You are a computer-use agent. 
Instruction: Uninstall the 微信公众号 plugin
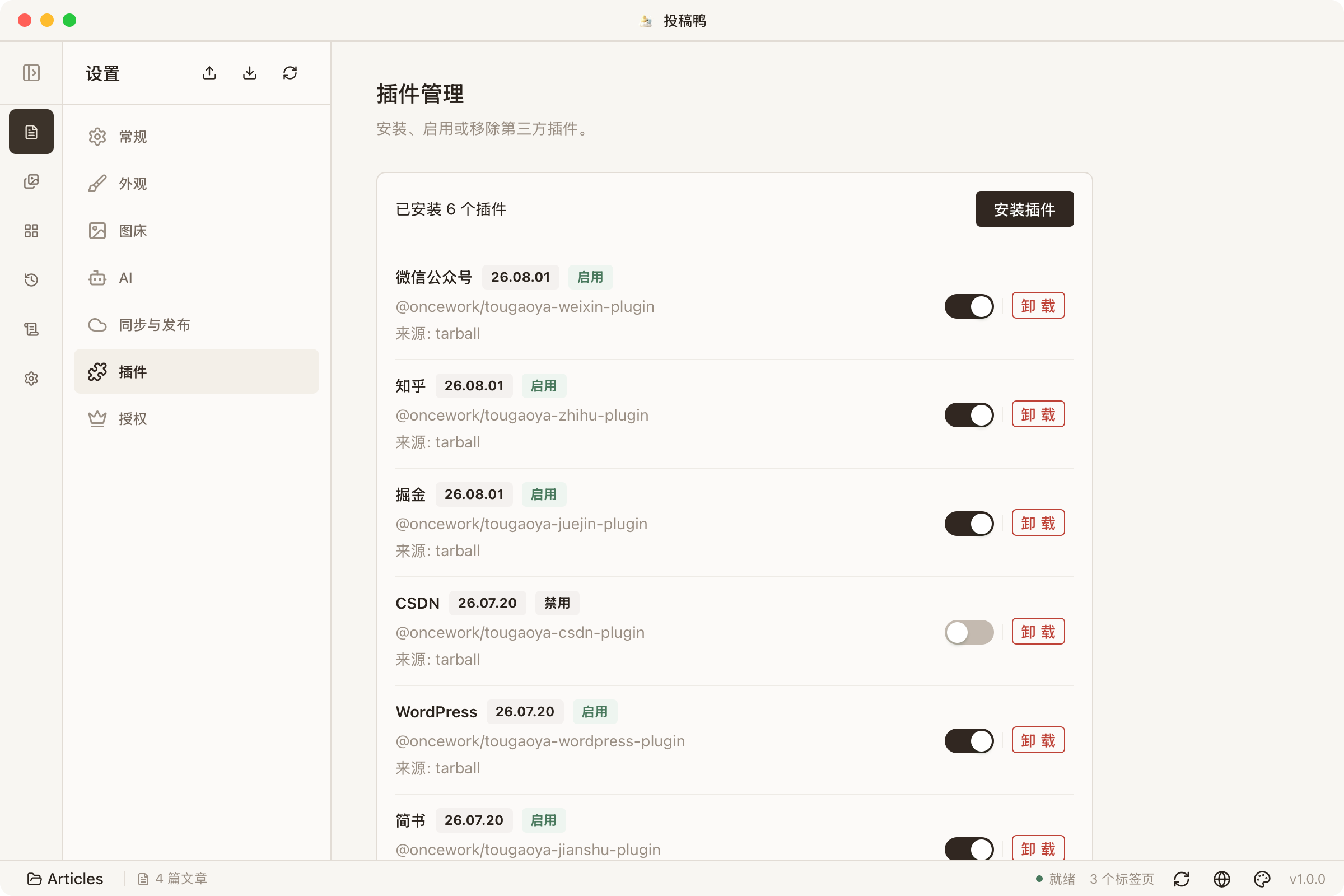1038,306
